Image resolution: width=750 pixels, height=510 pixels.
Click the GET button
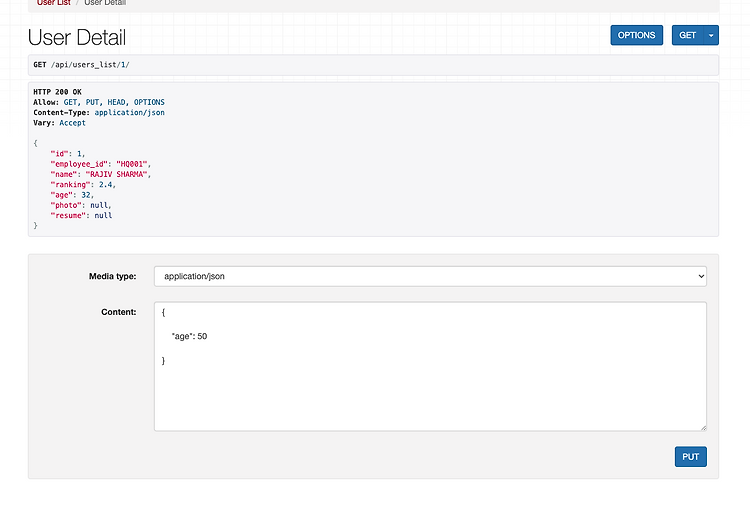tap(687, 35)
